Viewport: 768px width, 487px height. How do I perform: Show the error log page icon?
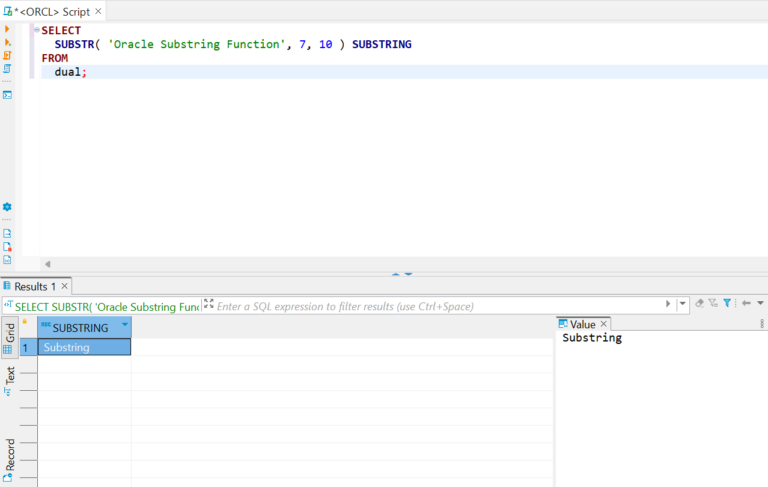point(7,246)
